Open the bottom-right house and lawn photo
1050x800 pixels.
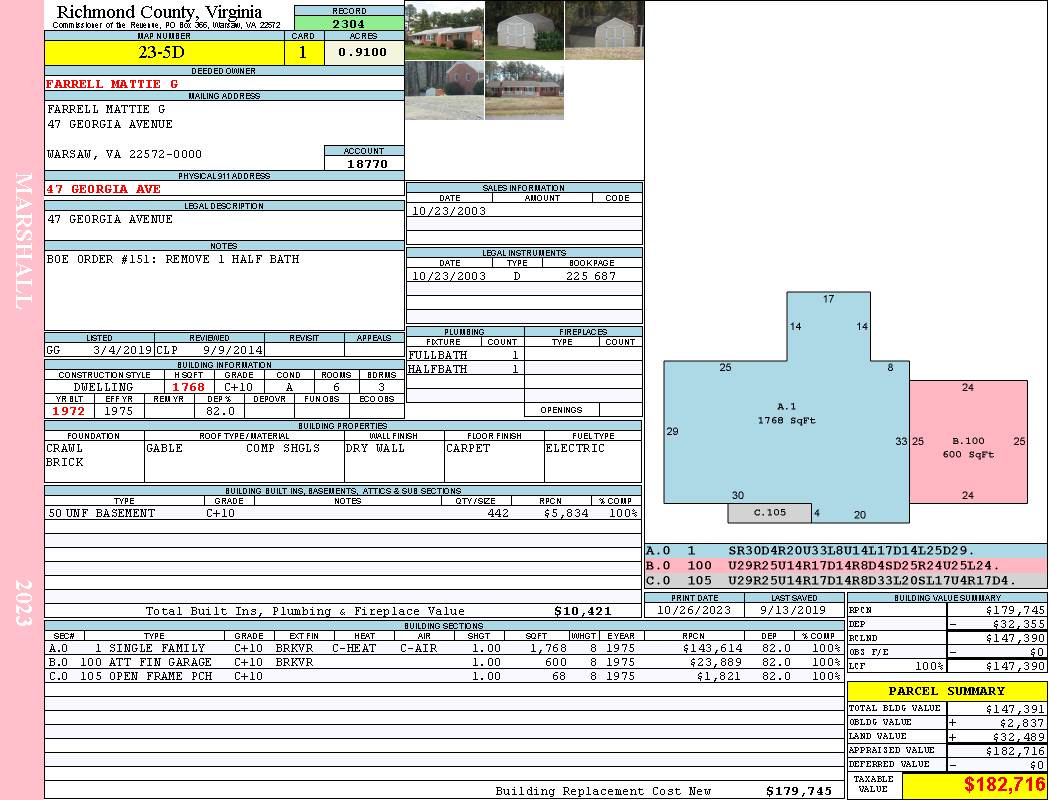click(x=524, y=90)
